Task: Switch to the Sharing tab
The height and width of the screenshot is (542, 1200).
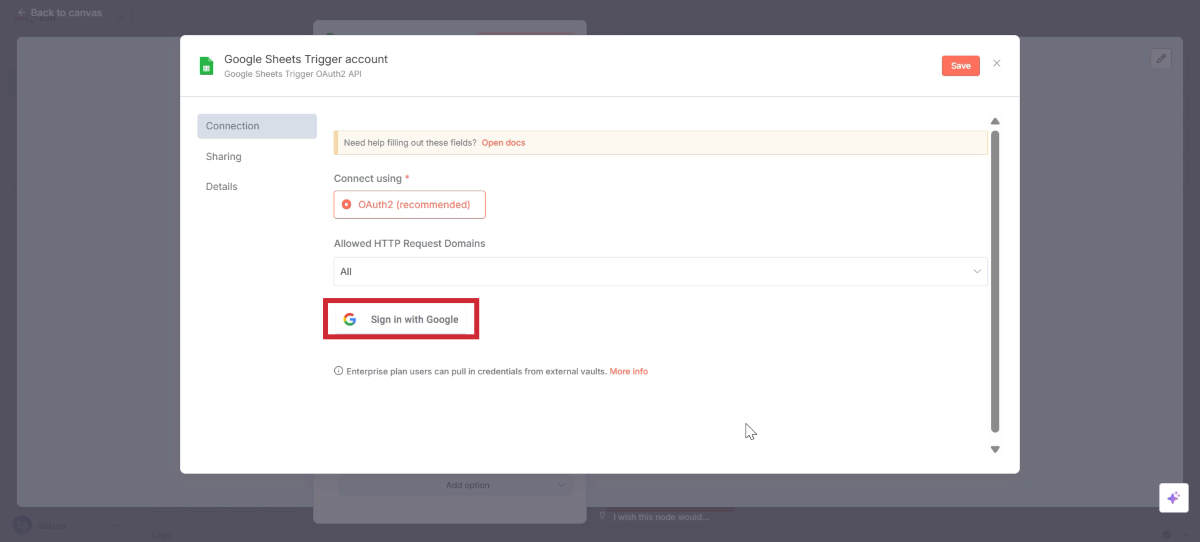Action: tap(224, 157)
